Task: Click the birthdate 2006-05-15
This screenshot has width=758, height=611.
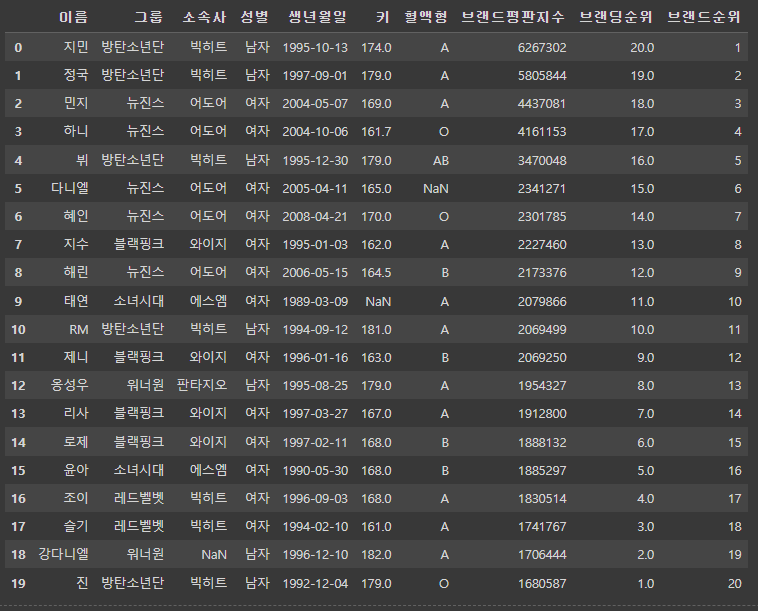Action: [x=315, y=273]
